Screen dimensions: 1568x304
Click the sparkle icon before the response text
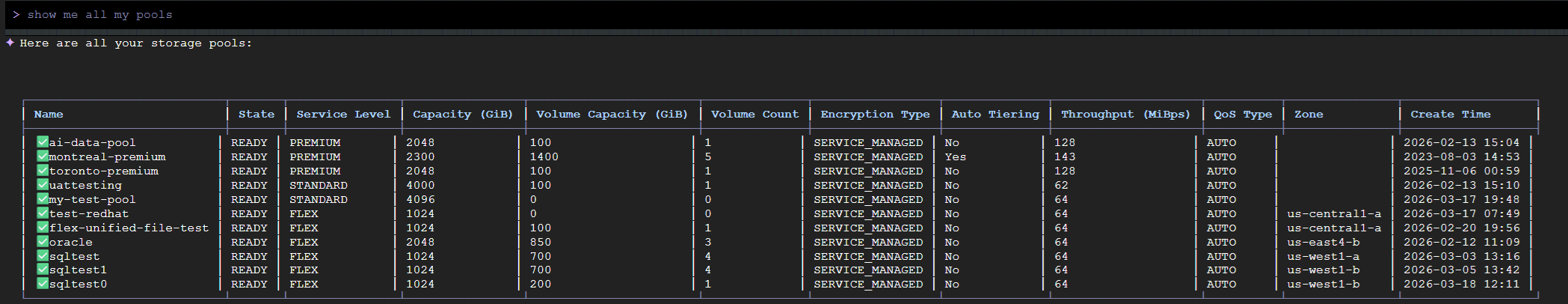[10, 43]
